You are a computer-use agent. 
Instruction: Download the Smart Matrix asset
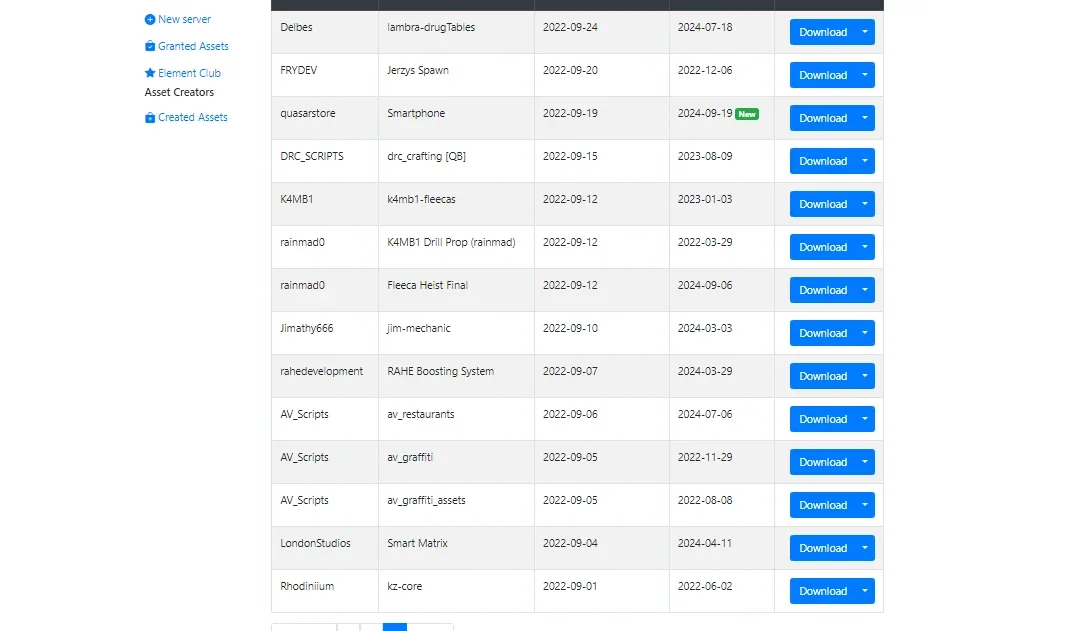point(823,548)
